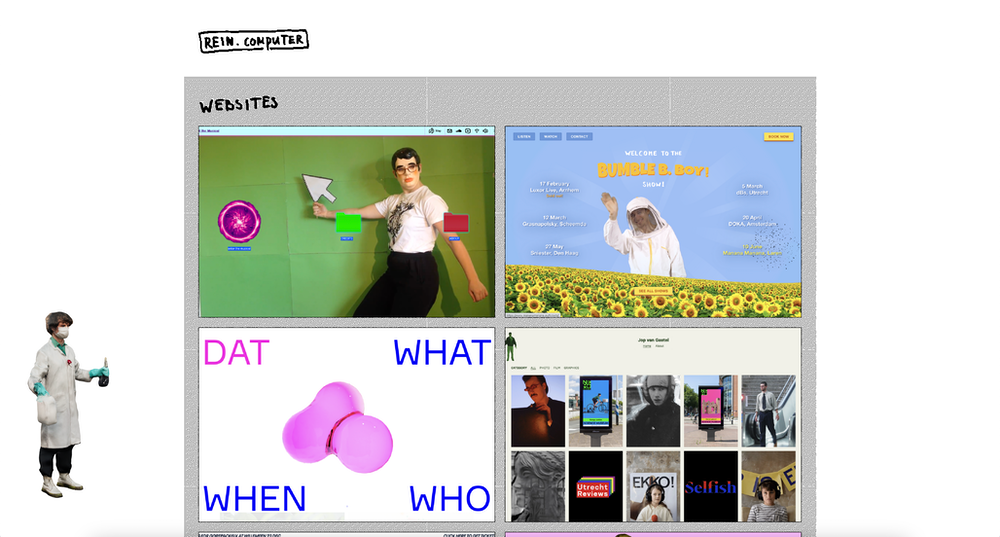Select the CONTACT nav item

pyautogui.click(x=579, y=136)
